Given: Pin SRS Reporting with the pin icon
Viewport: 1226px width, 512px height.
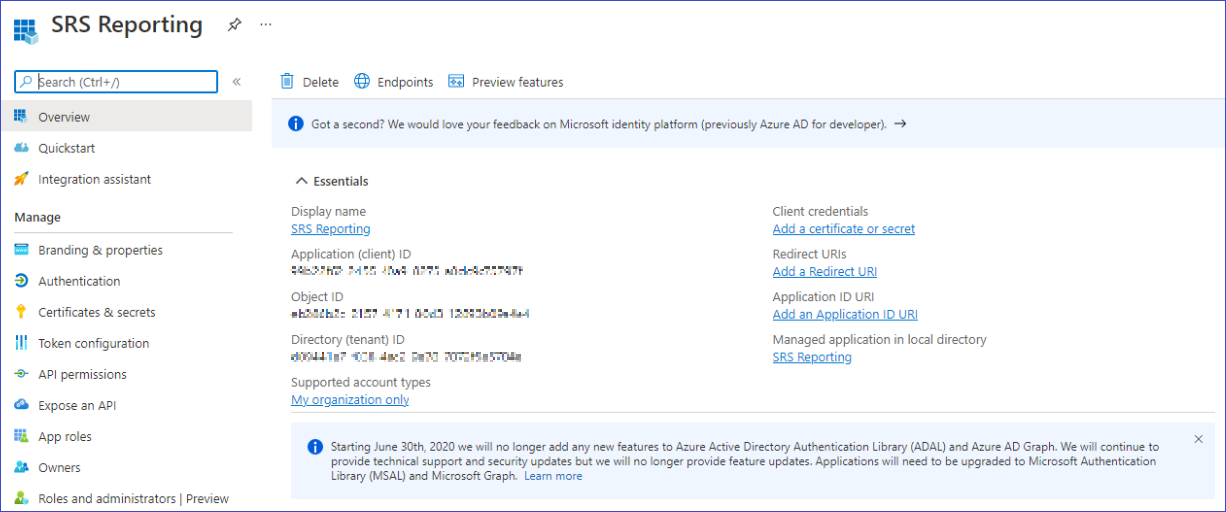Looking at the screenshot, I should click(234, 25).
